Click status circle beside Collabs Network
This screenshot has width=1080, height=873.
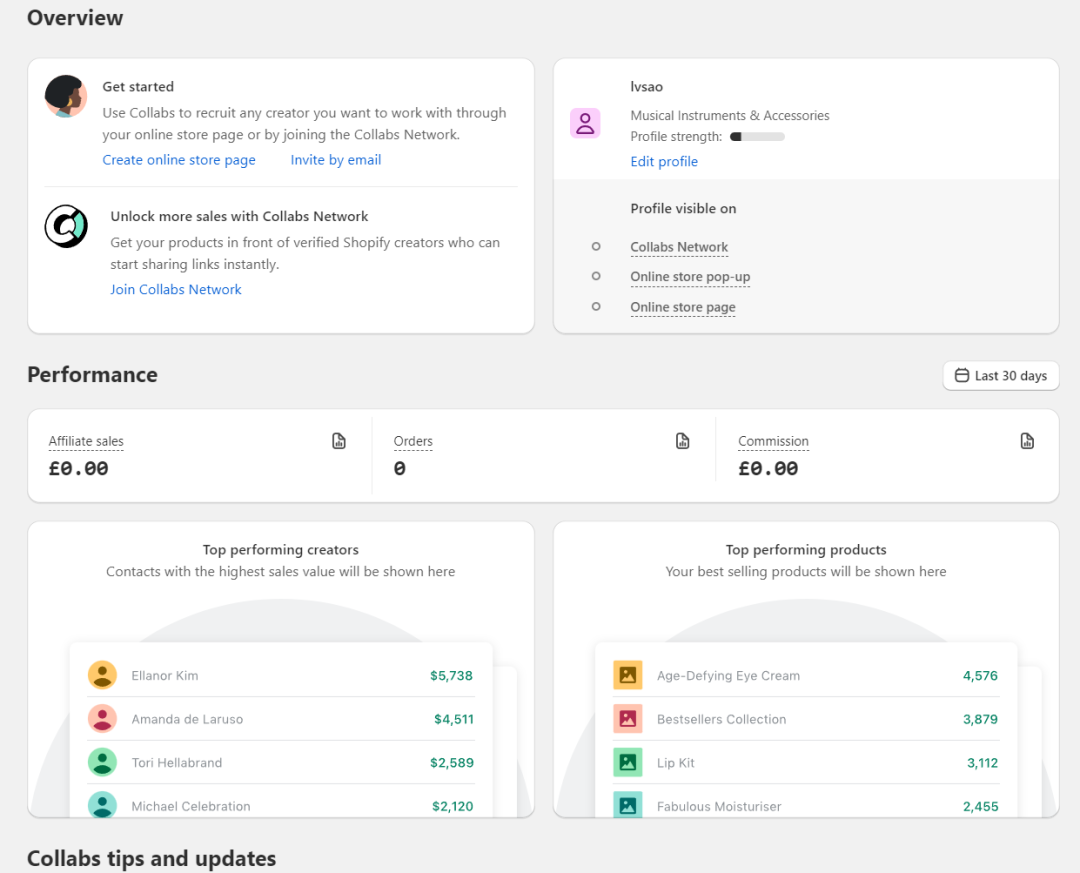(596, 247)
